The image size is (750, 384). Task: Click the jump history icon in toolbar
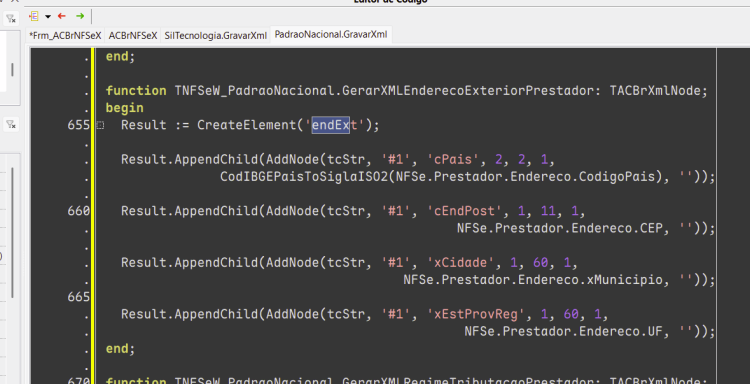pyautogui.click(x=33, y=16)
